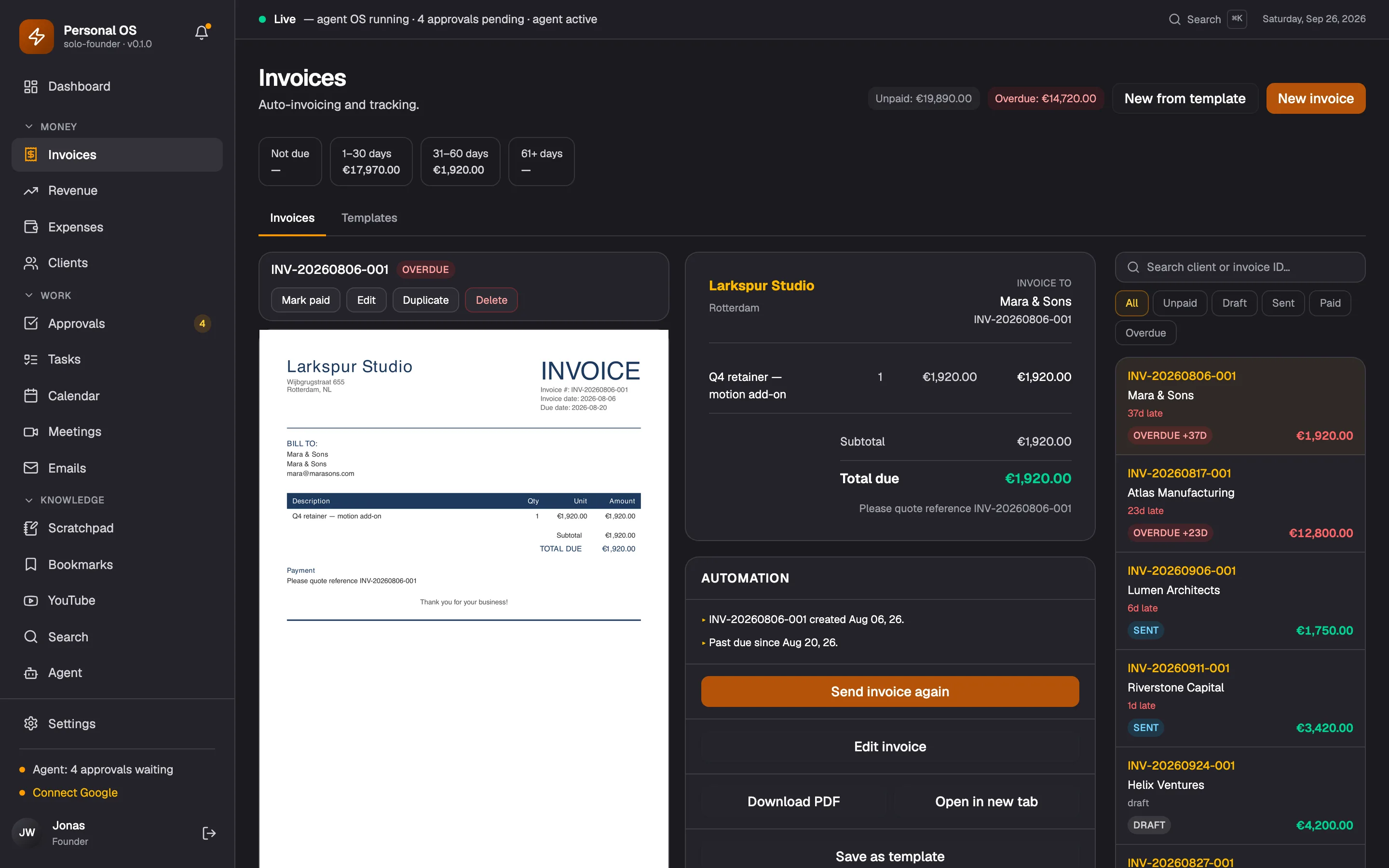Click the Approvals checkbox icon

[x=31, y=323]
